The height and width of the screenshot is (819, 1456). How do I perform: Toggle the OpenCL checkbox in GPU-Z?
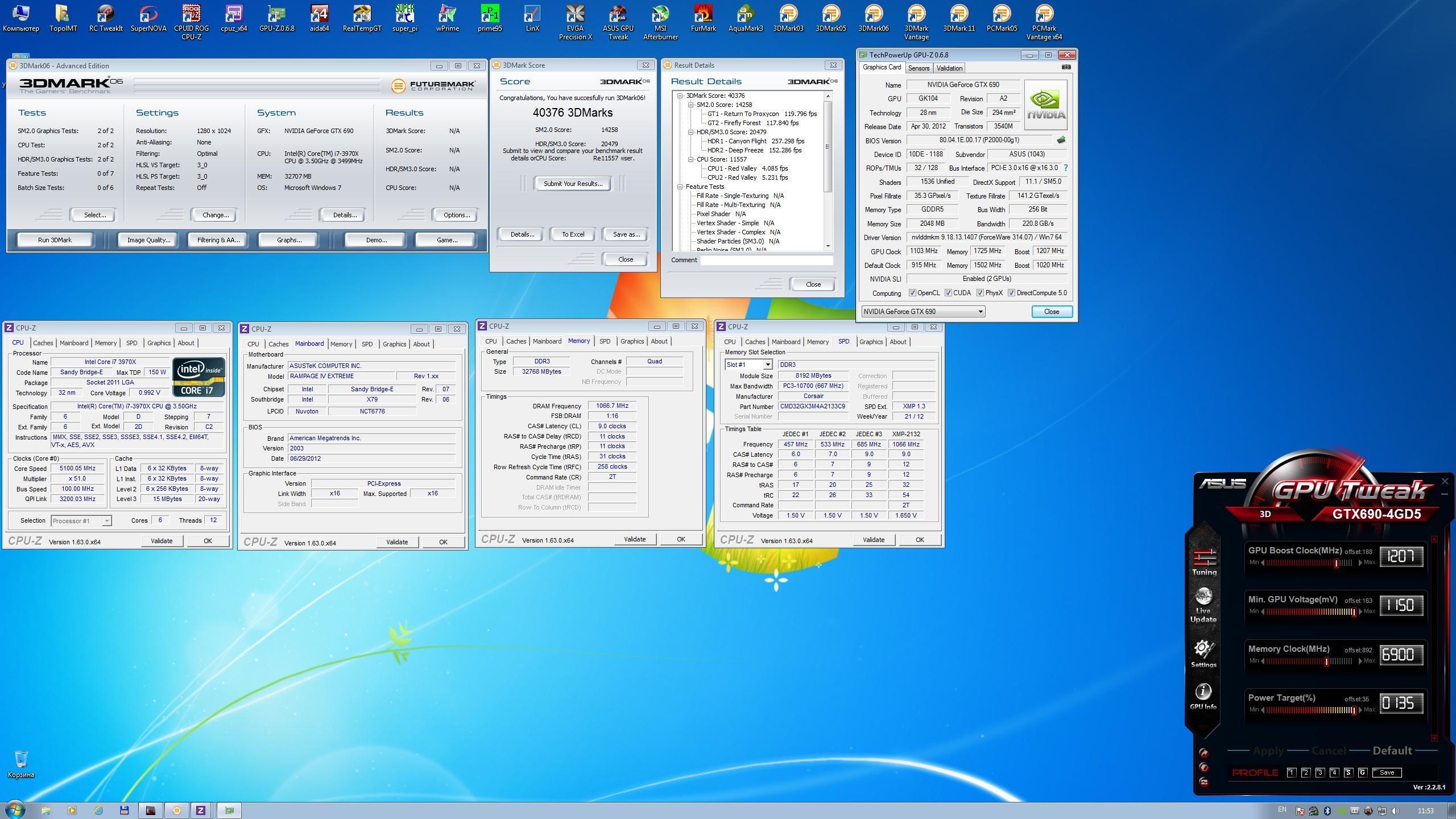[912, 293]
